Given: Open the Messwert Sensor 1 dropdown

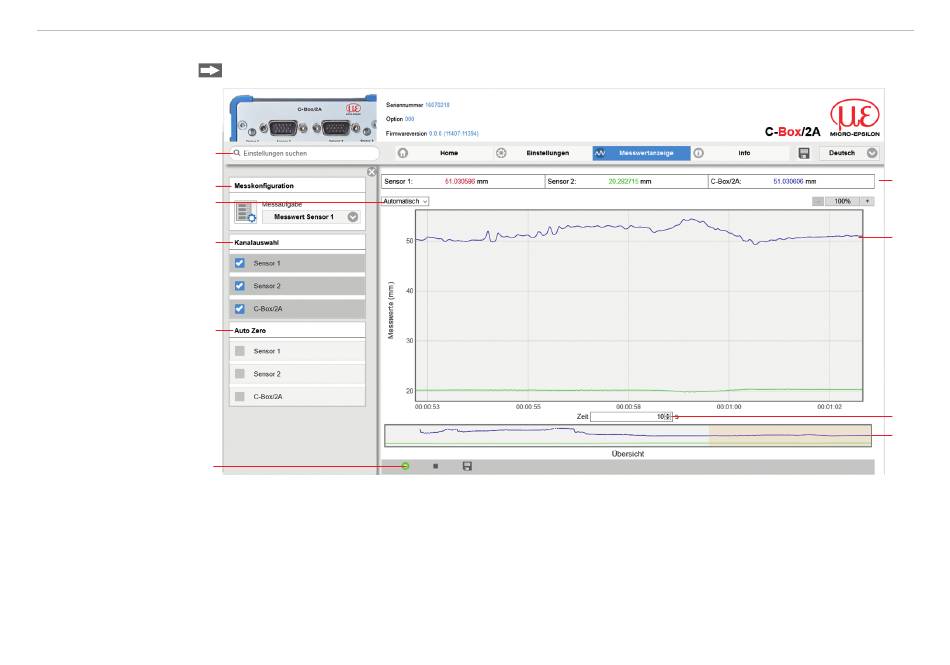Looking at the screenshot, I should pyautogui.click(x=311, y=217).
